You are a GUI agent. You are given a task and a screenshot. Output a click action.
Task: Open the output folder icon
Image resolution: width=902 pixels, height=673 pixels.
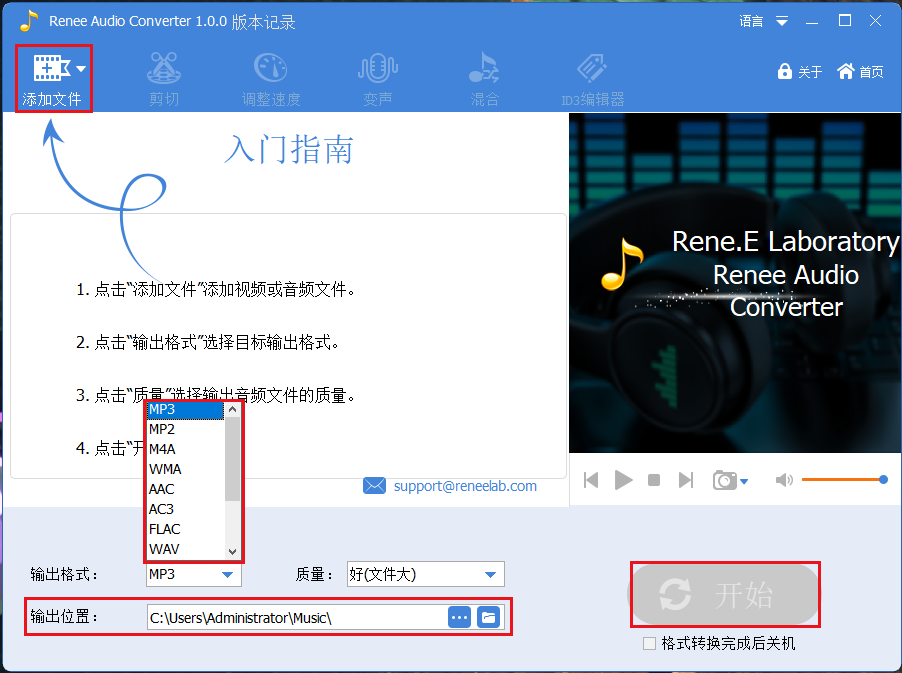tap(488, 618)
